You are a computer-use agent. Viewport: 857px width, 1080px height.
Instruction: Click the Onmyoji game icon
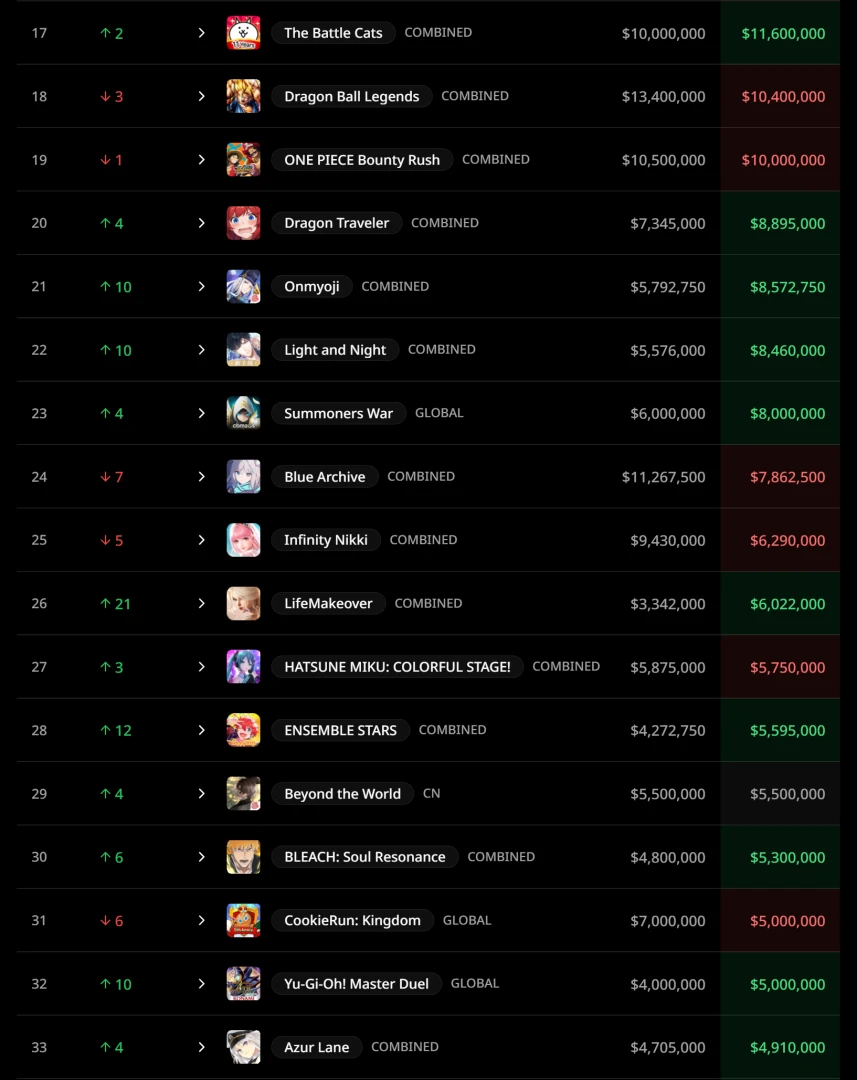[243, 287]
